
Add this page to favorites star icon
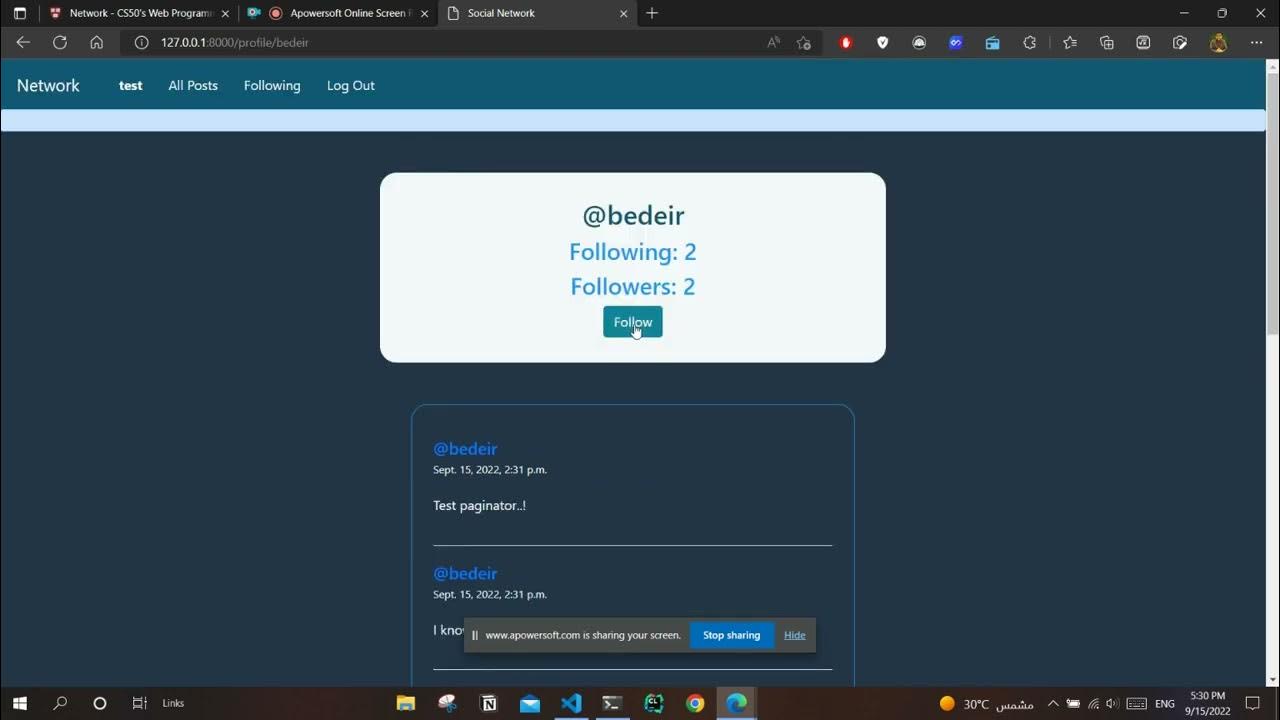click(x=804, y=43)
